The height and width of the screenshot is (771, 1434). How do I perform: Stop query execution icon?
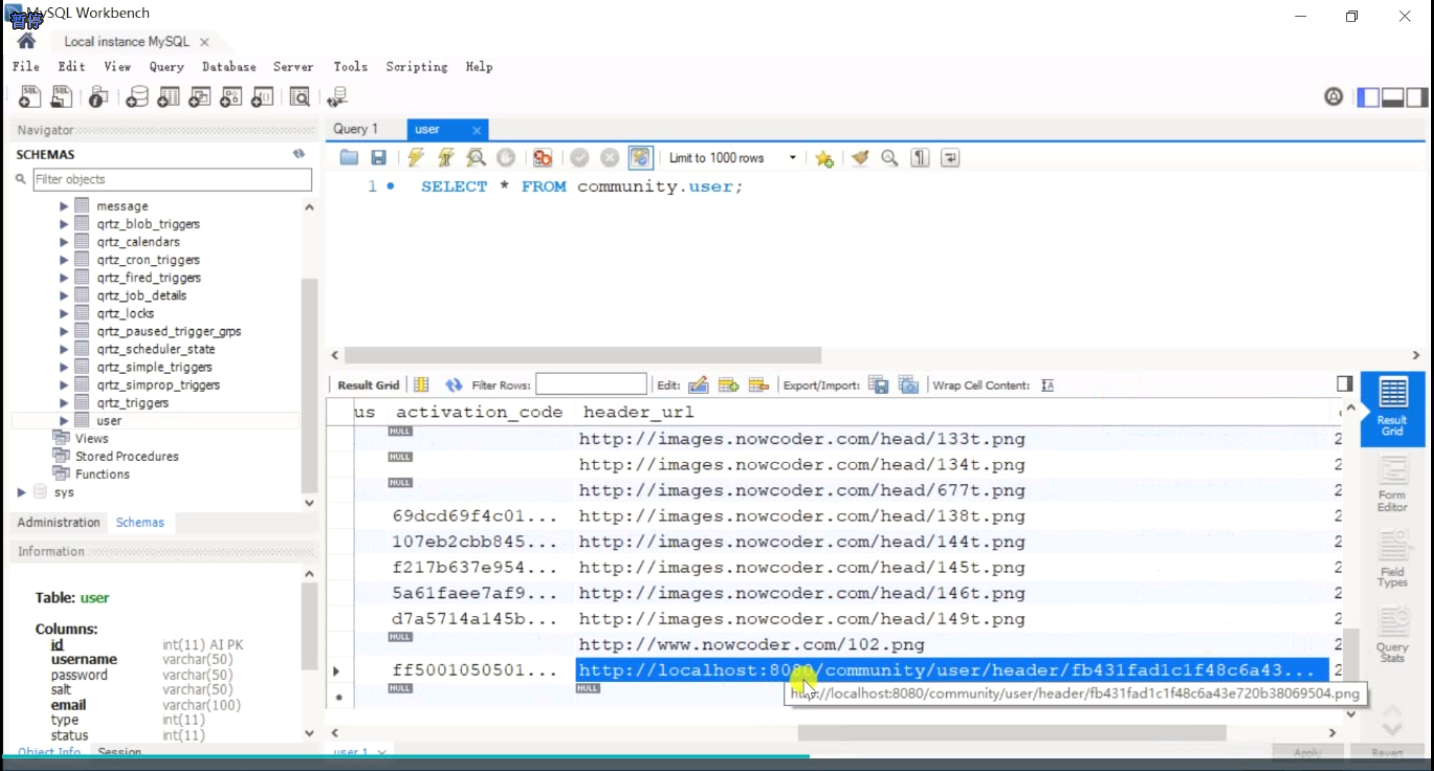click(x=506, y=158)
